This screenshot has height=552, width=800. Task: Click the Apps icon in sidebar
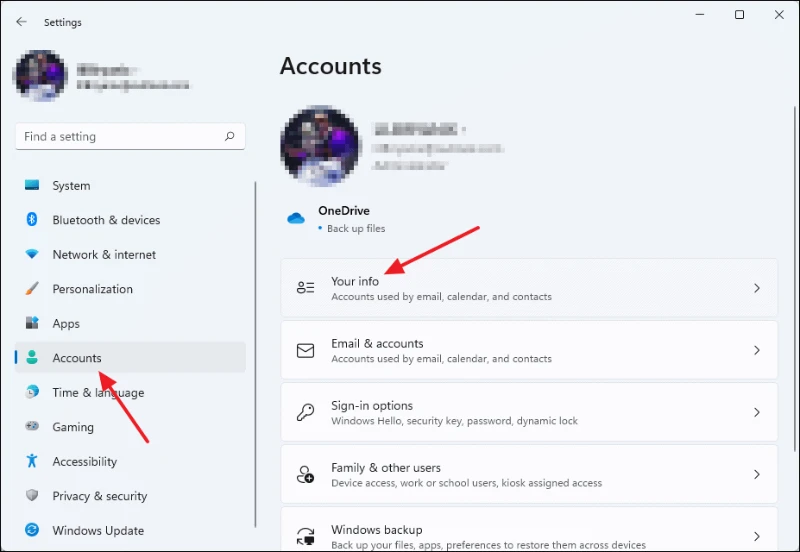32,323
